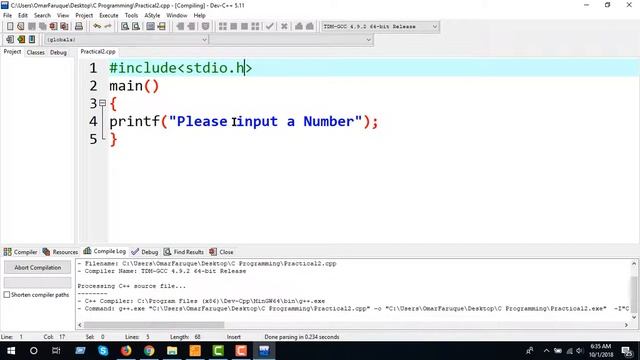Click the compile progress bar below Abort Compilation
640x360 pixels.
38,282
